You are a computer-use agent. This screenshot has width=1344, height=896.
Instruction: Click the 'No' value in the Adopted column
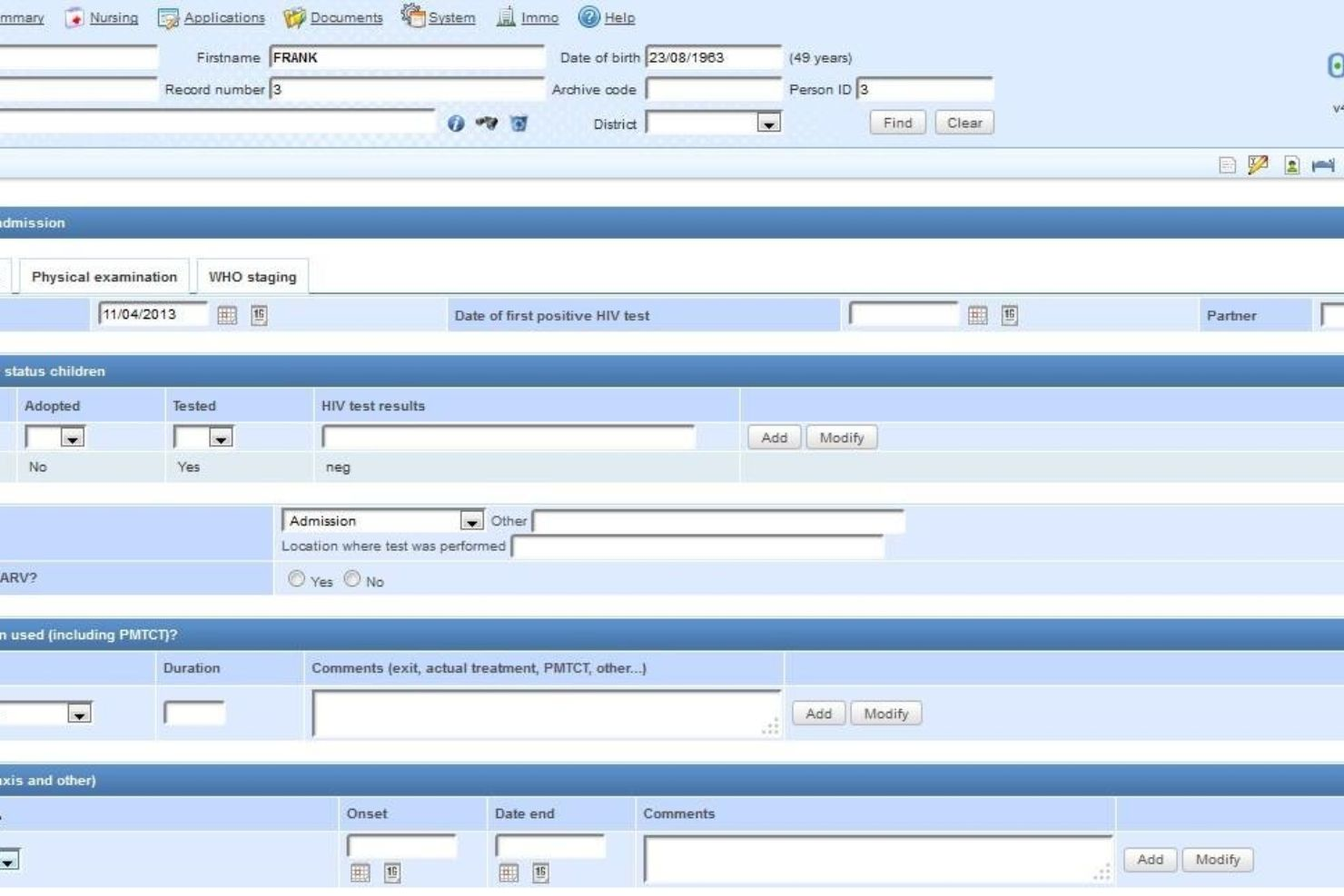click(37, 467)
